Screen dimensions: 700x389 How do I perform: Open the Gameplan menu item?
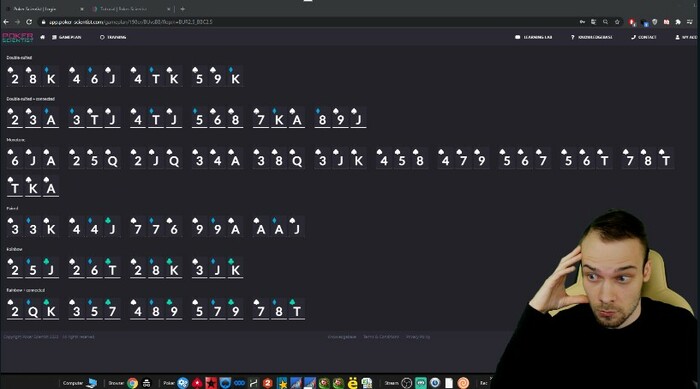tap(67, 37)
